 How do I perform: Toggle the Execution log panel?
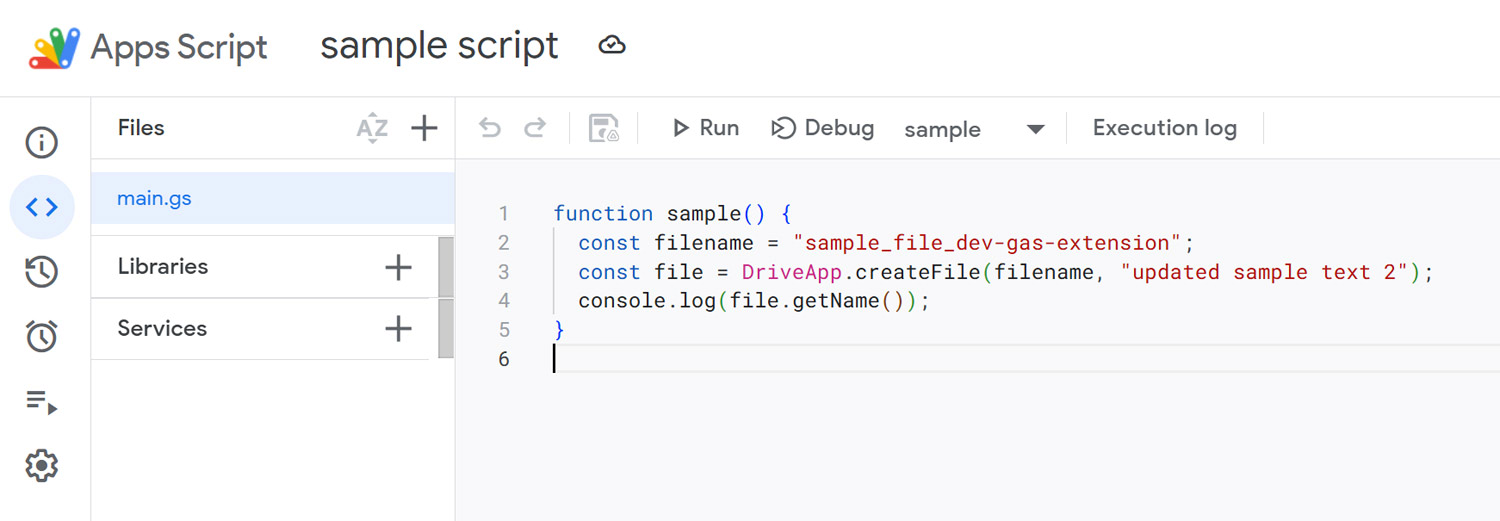coord(1164,128)
